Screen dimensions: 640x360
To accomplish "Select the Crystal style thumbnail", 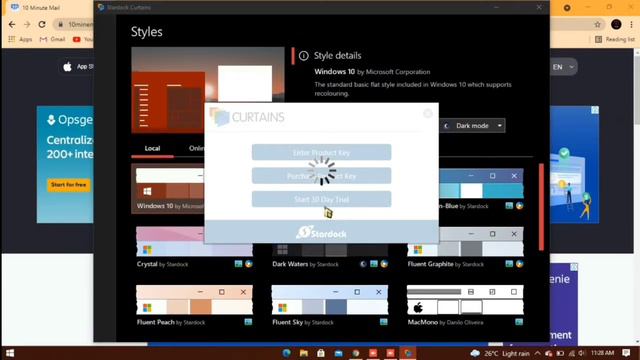I will (194, 241).
